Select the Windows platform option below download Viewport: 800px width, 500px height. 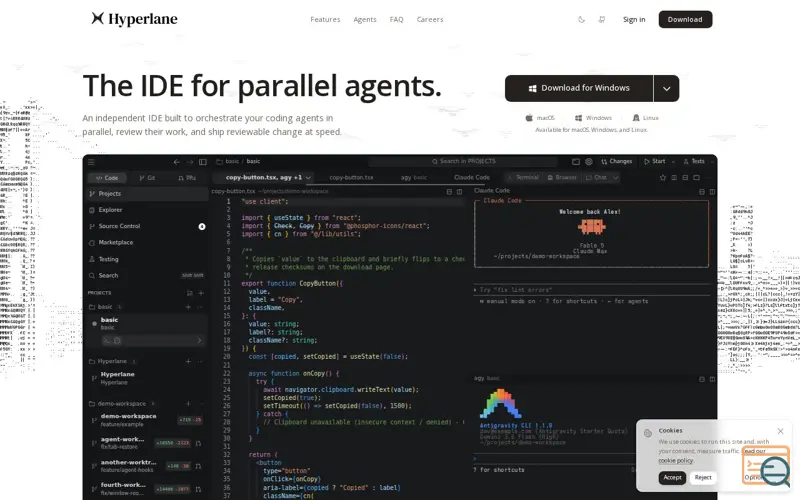coord(593,118)
